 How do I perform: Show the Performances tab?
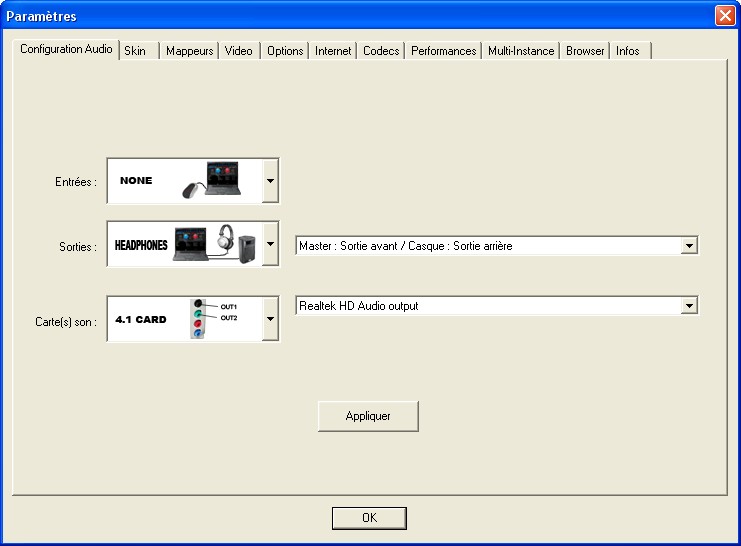pyautogui.click(x=443, y=51)
